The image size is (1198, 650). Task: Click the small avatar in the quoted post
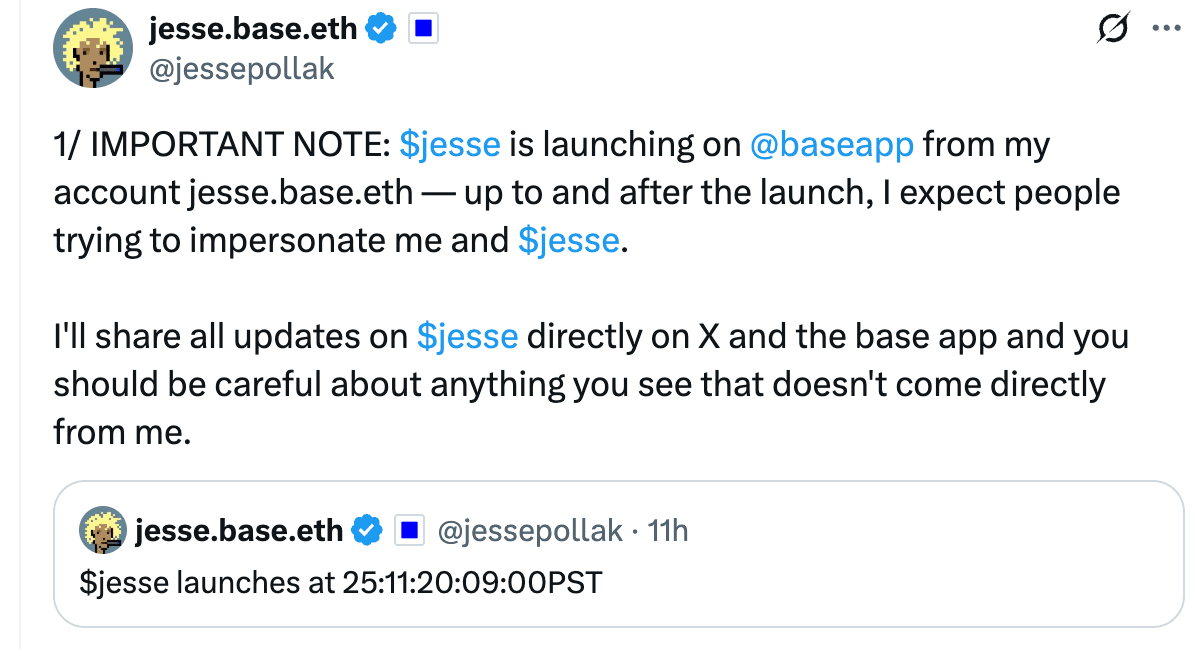(x=103, y=530)
